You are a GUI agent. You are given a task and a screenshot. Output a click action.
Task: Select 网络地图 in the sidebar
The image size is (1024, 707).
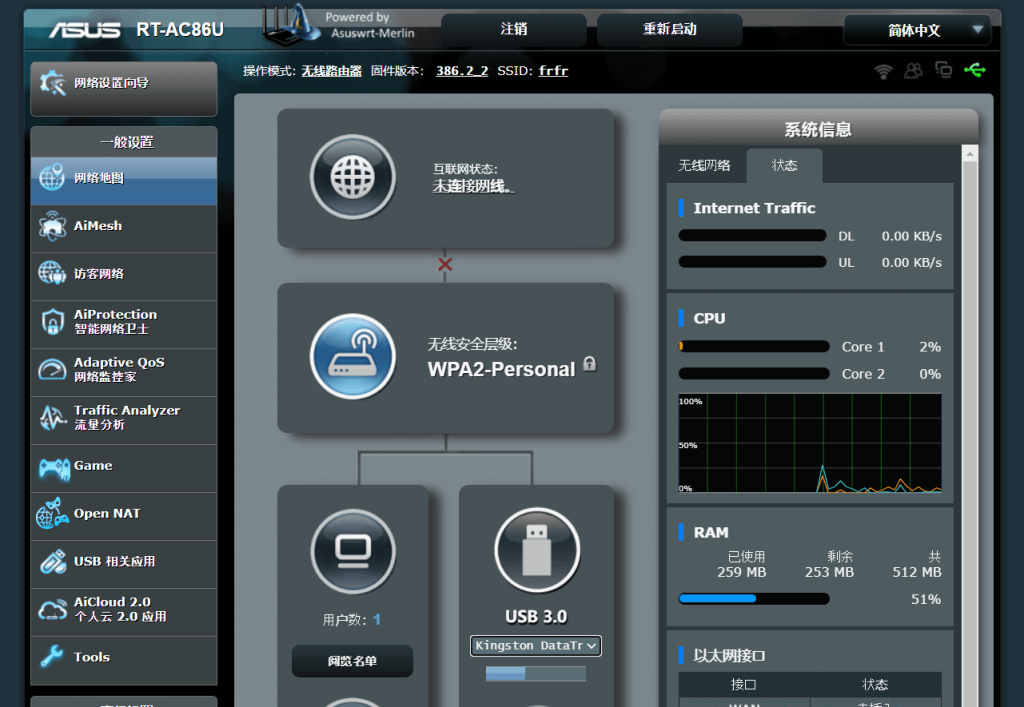pyautogui.click(x=123, y=179)
